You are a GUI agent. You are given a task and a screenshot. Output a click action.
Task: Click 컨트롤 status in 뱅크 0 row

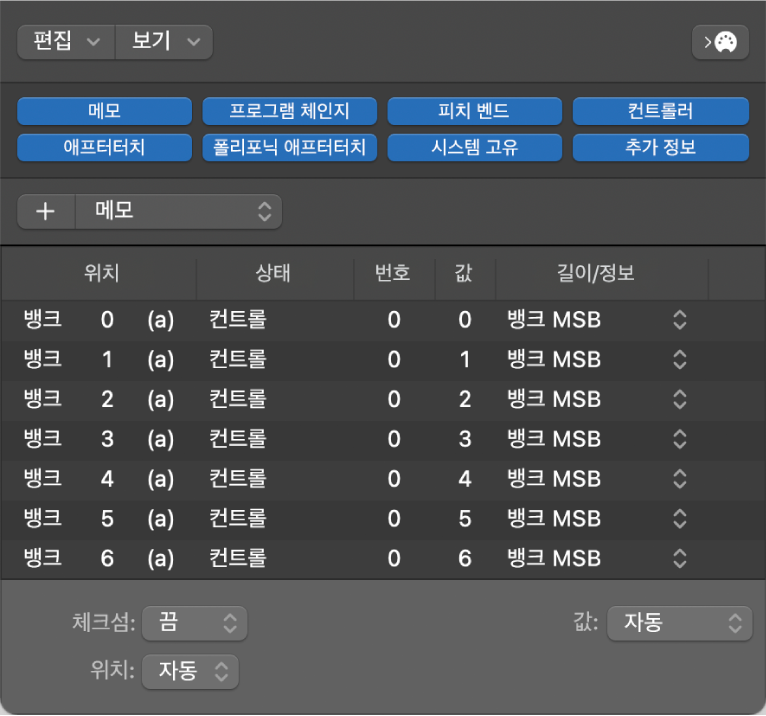click(x=238, y=320)
